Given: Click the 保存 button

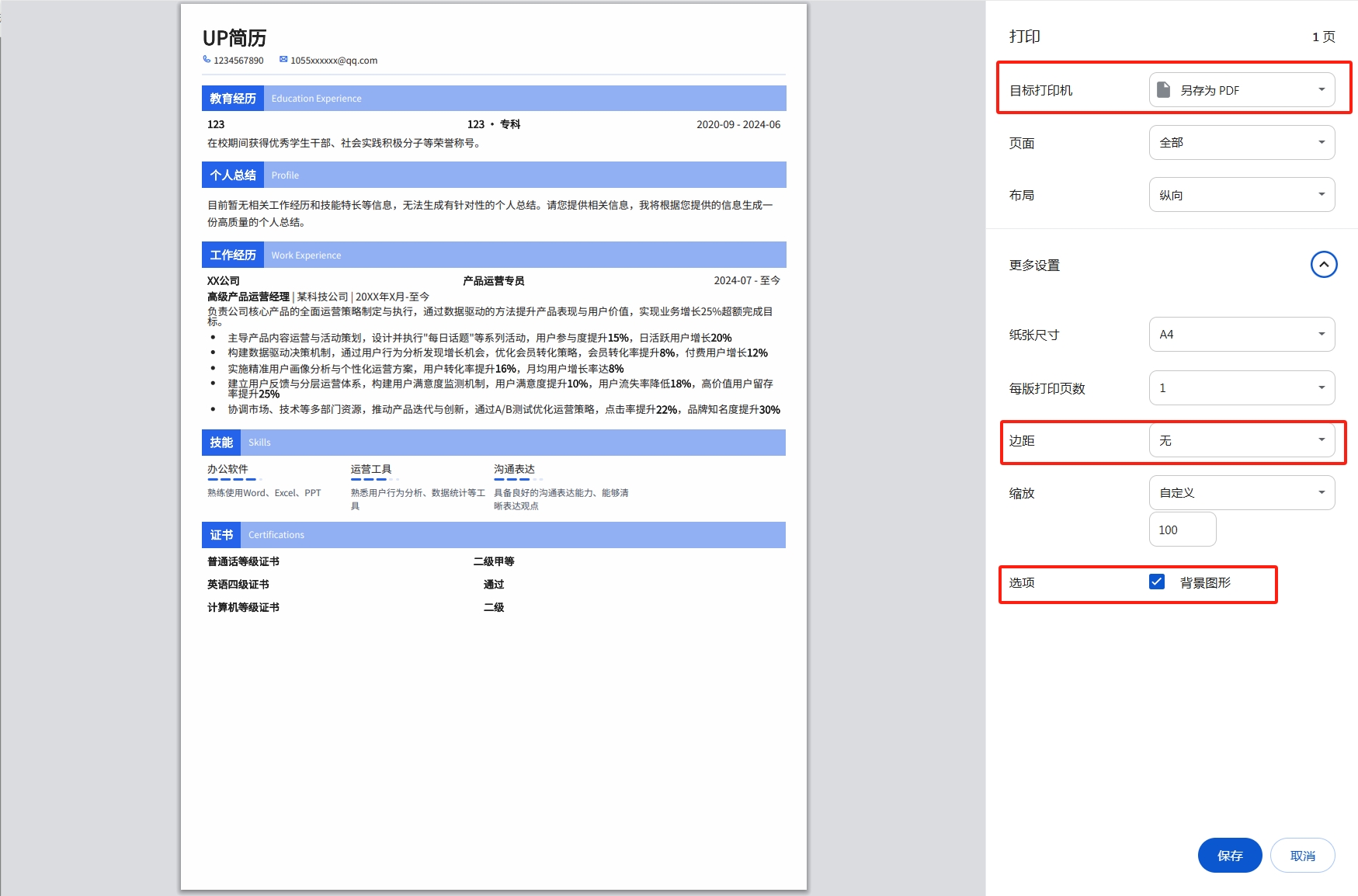Looking at the screenshot, I should pos(1229,856).
